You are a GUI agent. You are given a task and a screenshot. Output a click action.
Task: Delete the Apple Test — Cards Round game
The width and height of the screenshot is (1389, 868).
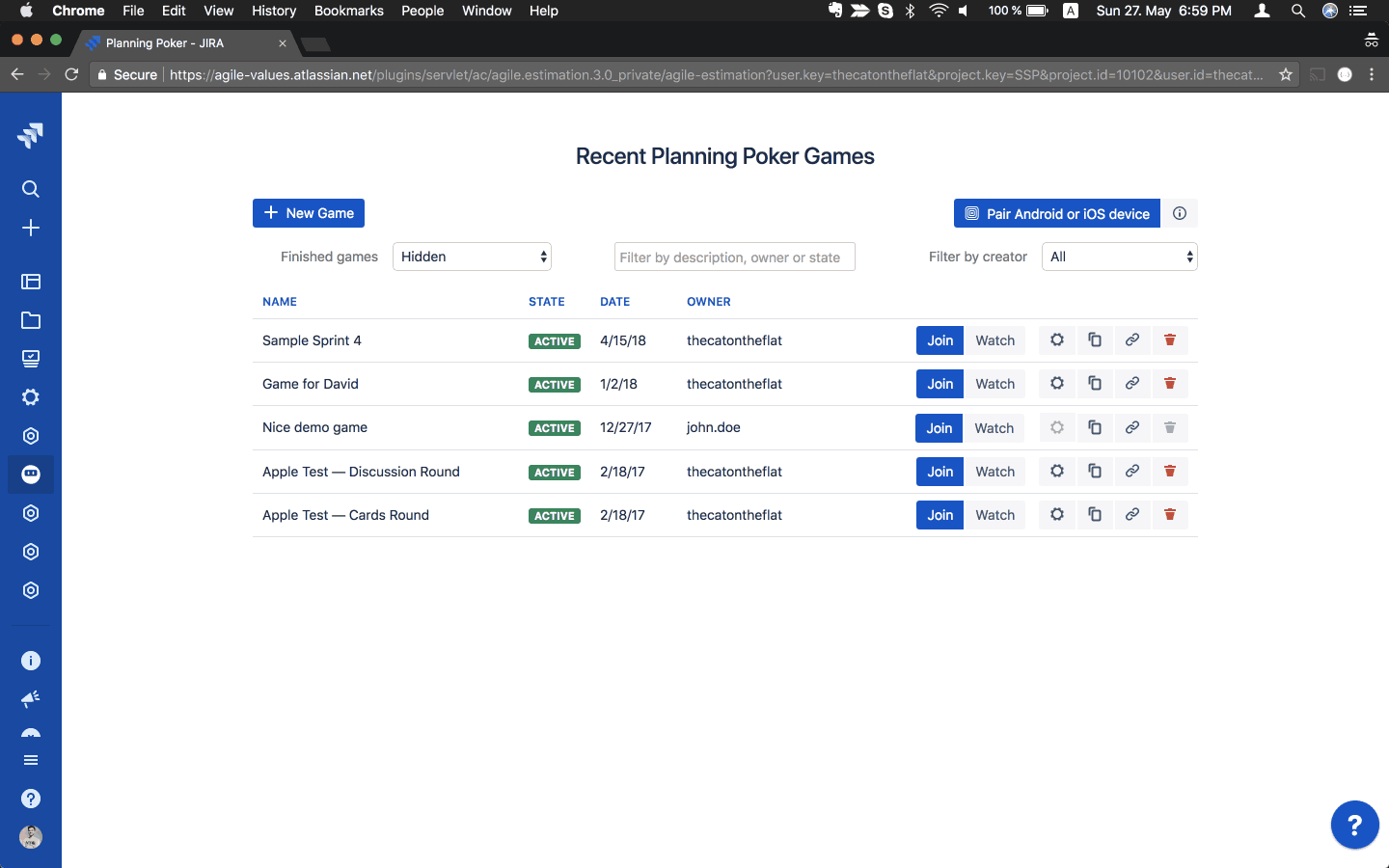tap(1170, 514)
